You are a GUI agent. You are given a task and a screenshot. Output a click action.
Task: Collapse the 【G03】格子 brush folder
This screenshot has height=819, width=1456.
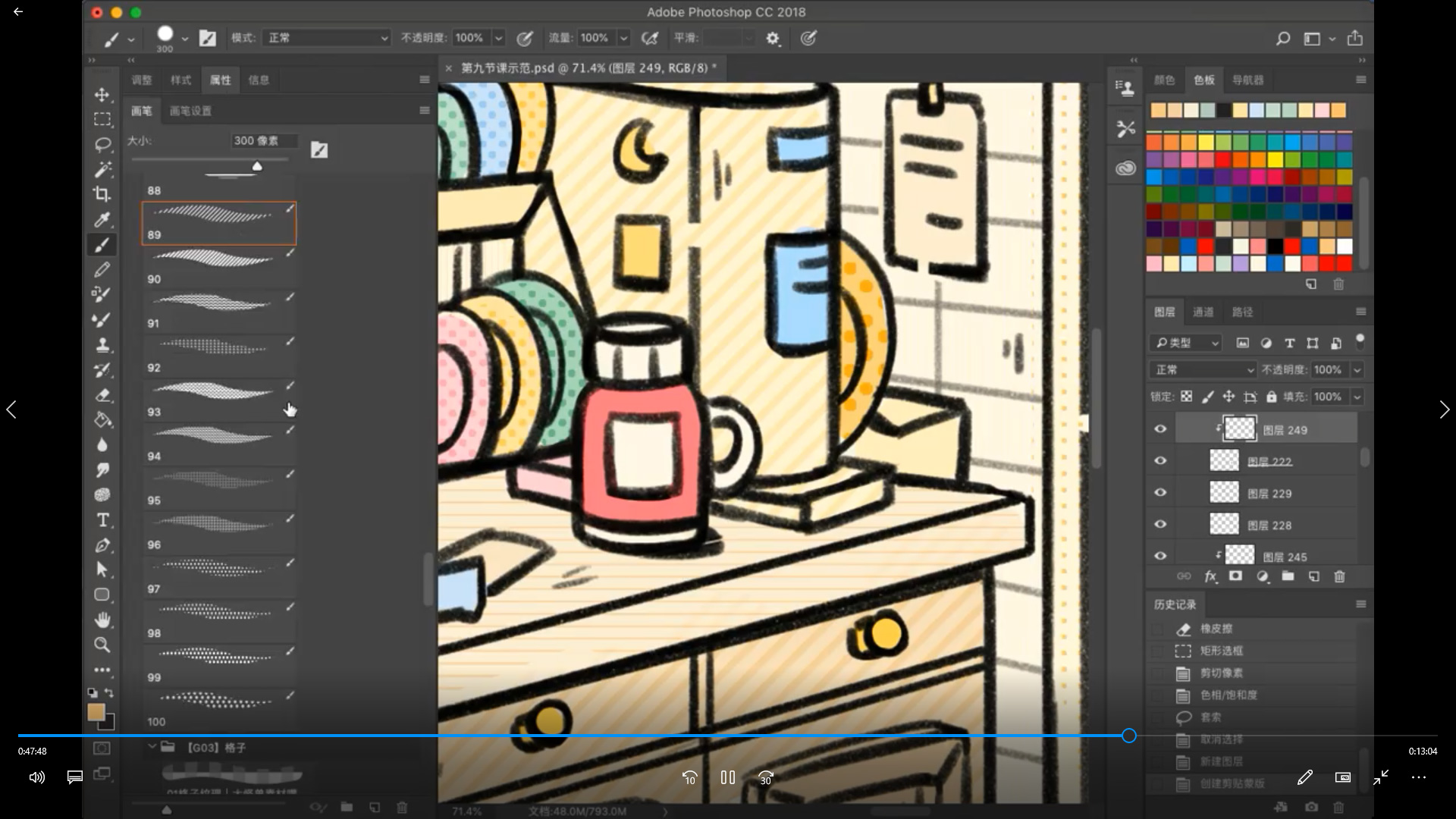point(152,747)
